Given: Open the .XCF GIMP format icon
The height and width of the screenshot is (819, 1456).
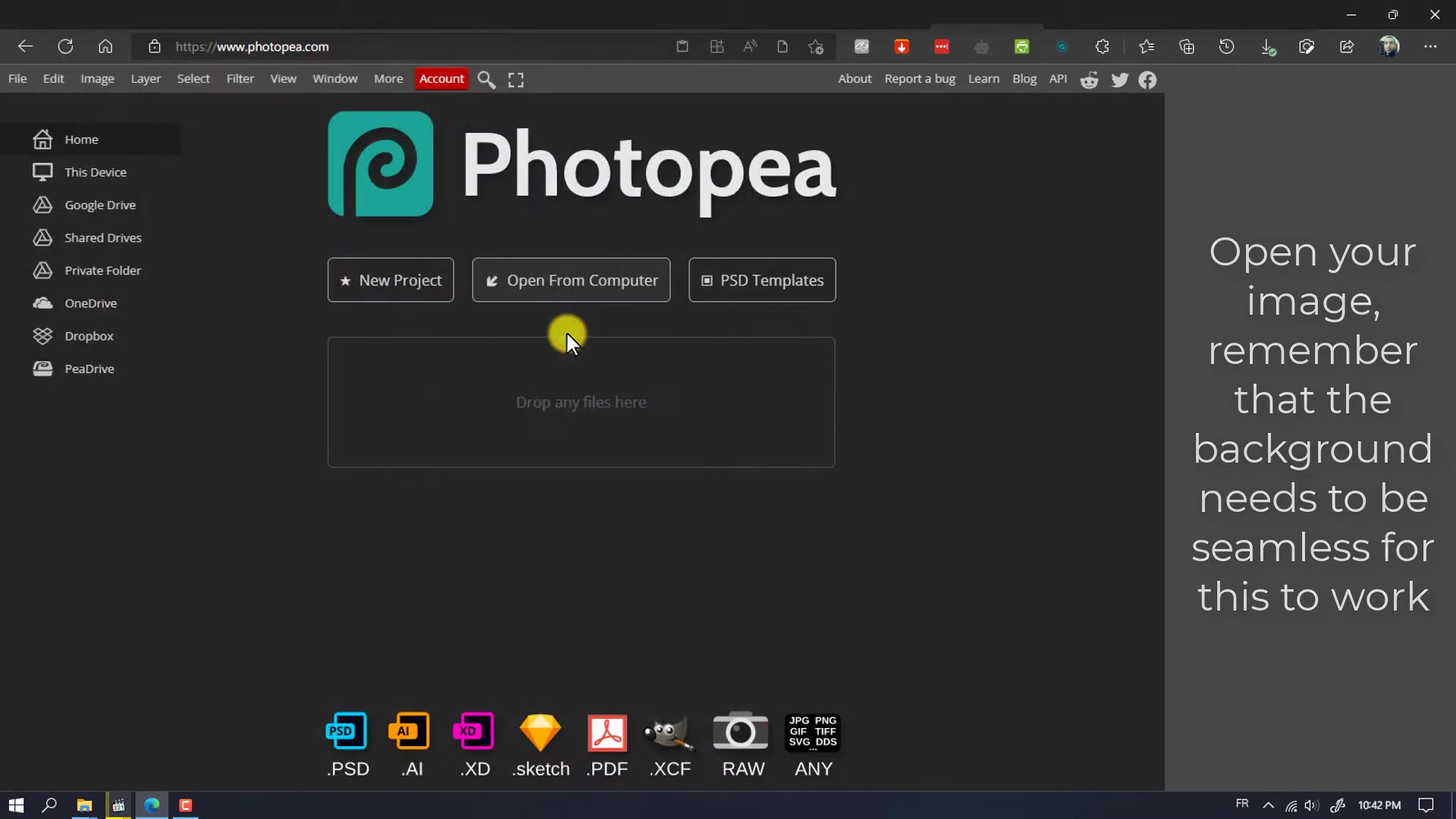Looking at the screenshot, I should (x=668, y=733).
